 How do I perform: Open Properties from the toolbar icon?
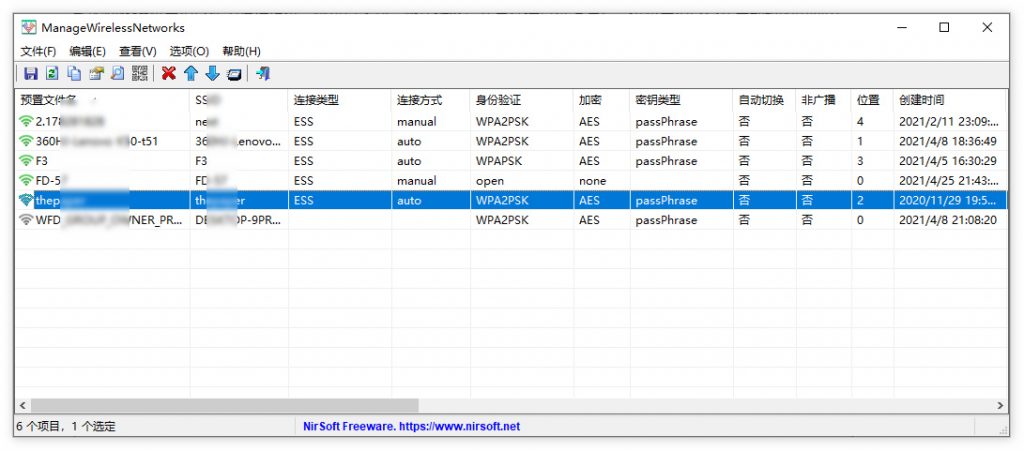click(96, 73)
